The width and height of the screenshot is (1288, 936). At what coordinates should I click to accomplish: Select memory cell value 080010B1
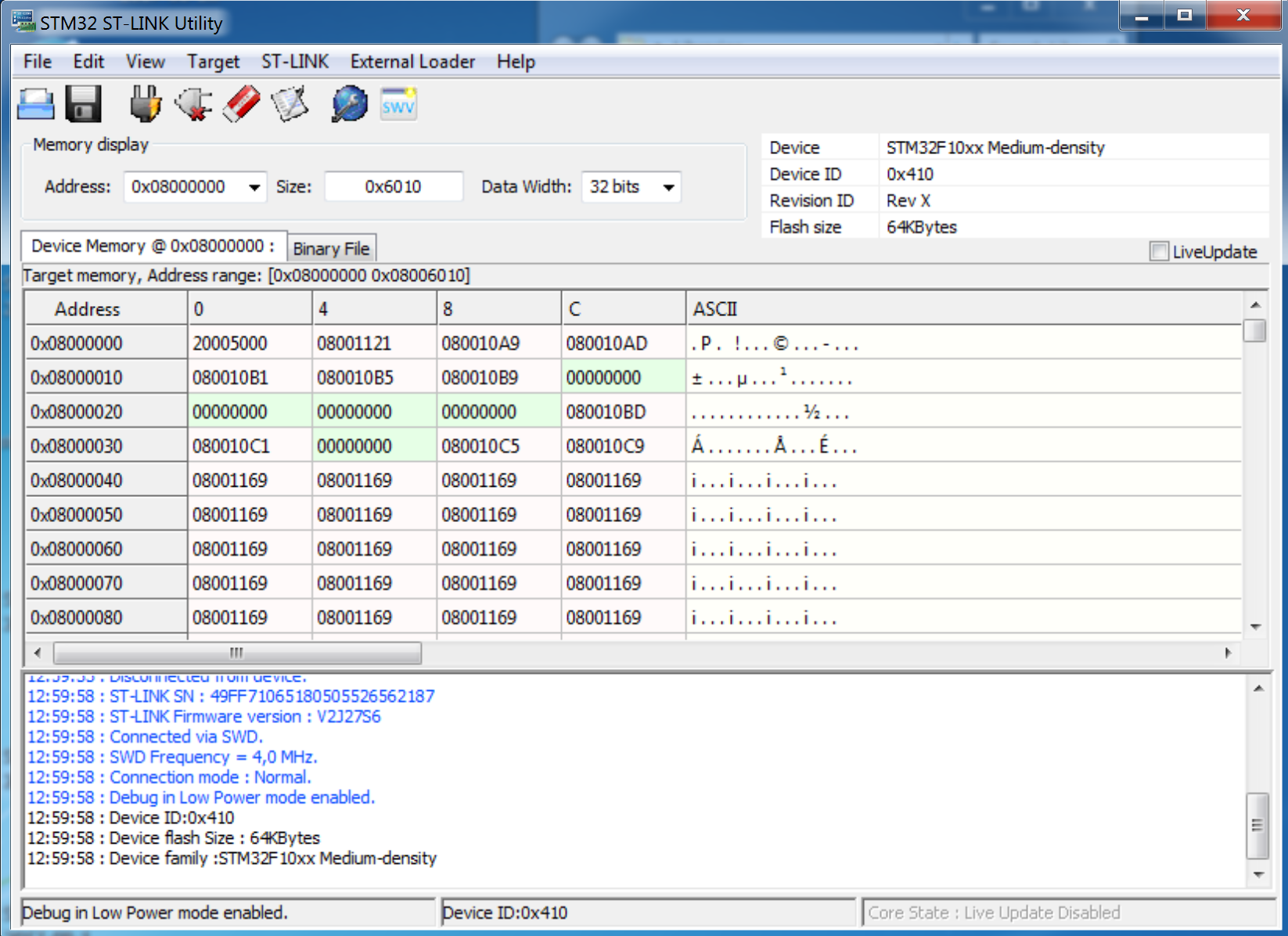(250, 378)
